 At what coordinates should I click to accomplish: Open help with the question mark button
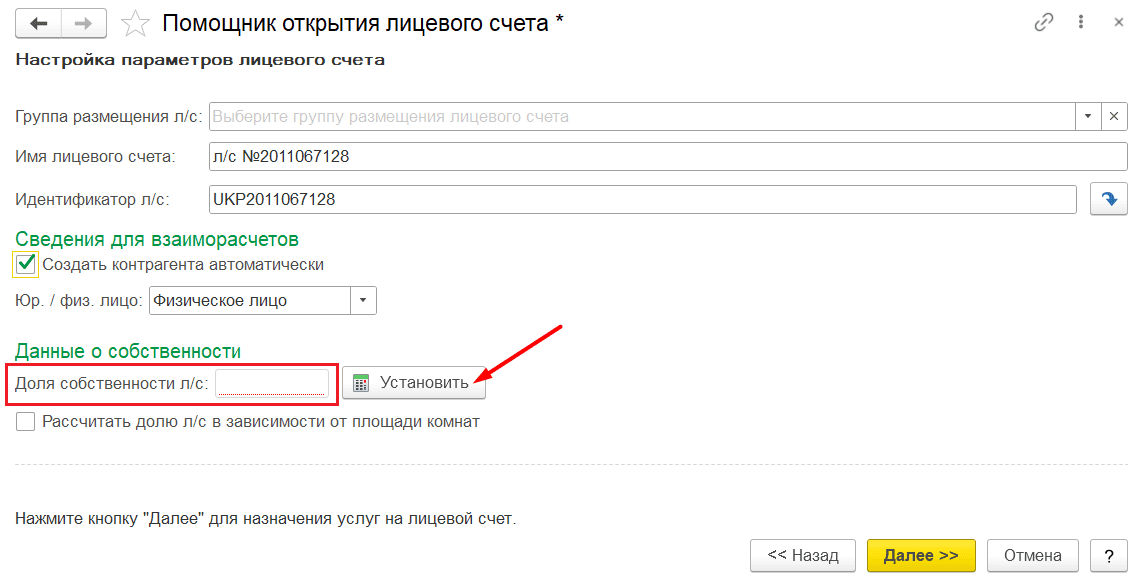pyautogui.click(x=1108, y=556)
